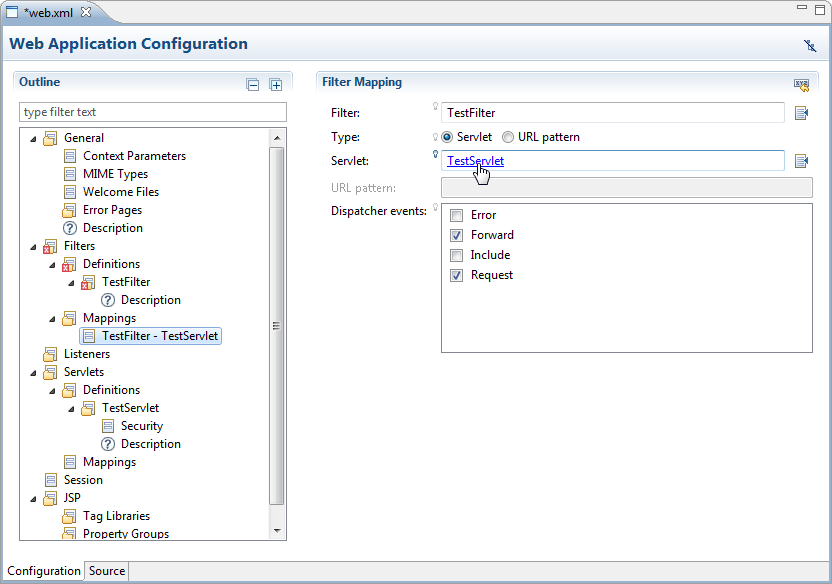The height and width of the screenshot is (584, 832).
Task: Open the TestServlet hyperlink in Servlet field
Action: pos(475,161)
